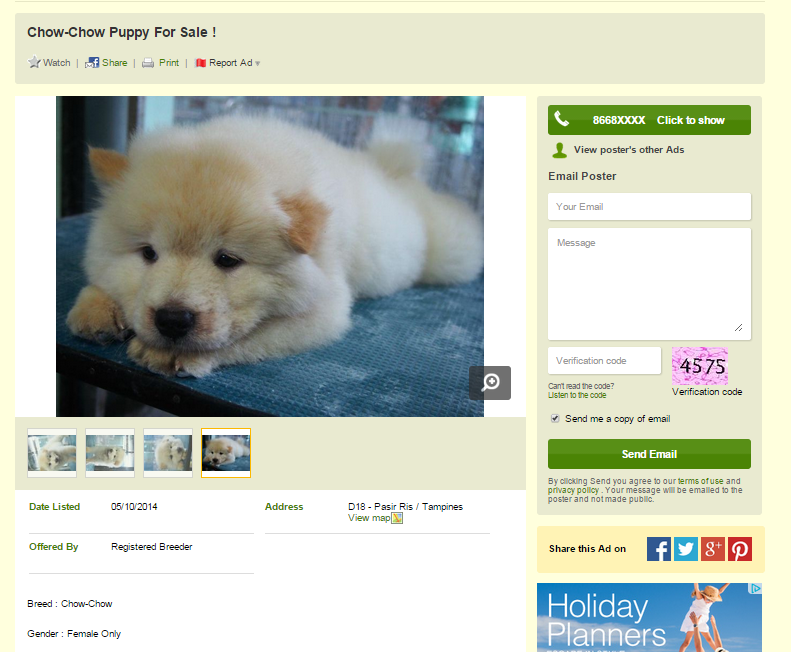Click into the Your Email field
The image size is (791, 652).
tap(649, 206)
